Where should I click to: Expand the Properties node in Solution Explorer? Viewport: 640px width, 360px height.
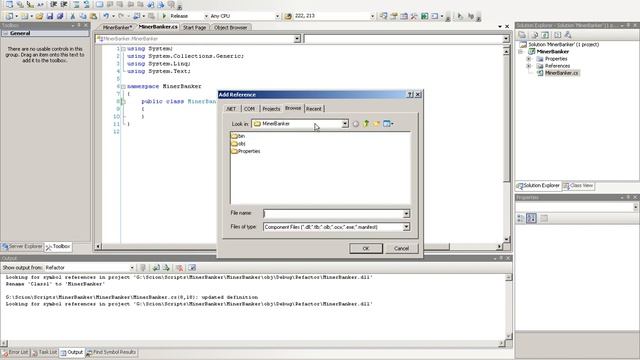pyautogui.click(x=529, y=59)
